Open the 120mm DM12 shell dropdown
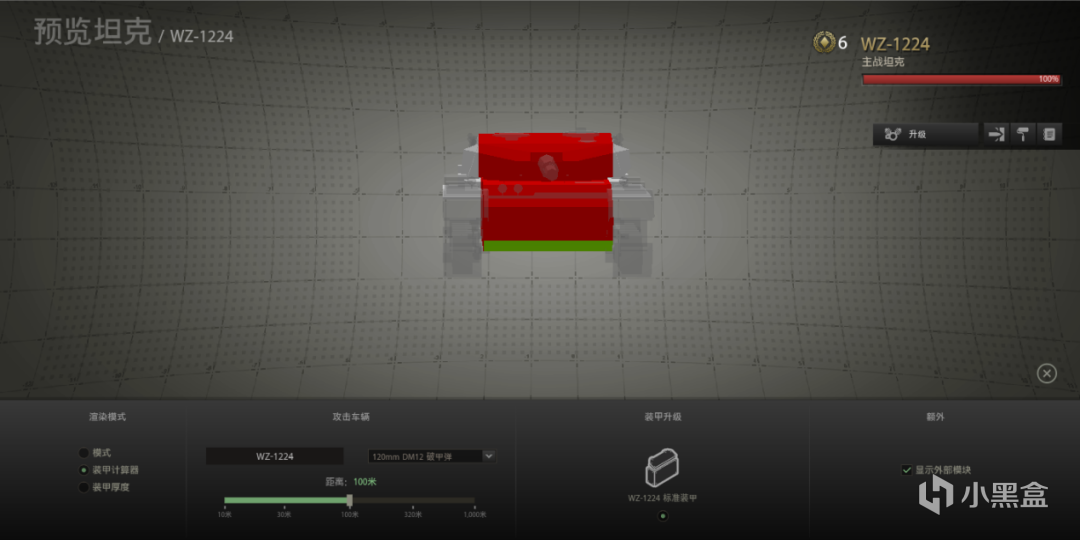Image resolution: width=1080 pixels, height=540 pixels. point(432,456)
